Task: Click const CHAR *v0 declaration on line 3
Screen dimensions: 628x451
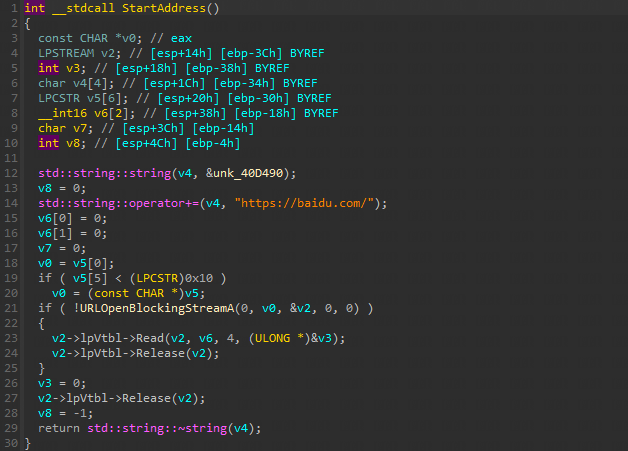Action: pos(90,38)
